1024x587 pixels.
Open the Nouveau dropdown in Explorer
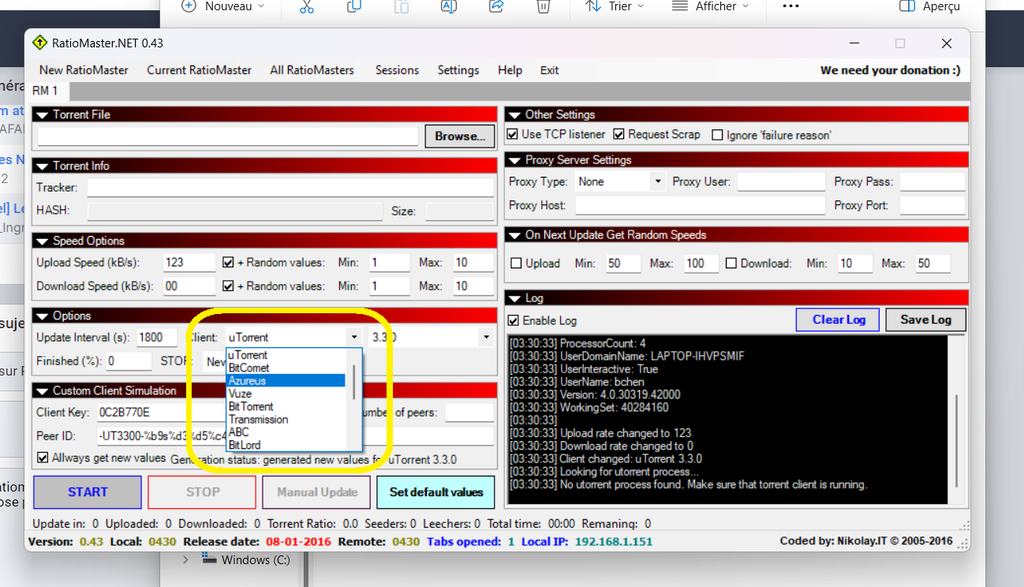[223, 7]
